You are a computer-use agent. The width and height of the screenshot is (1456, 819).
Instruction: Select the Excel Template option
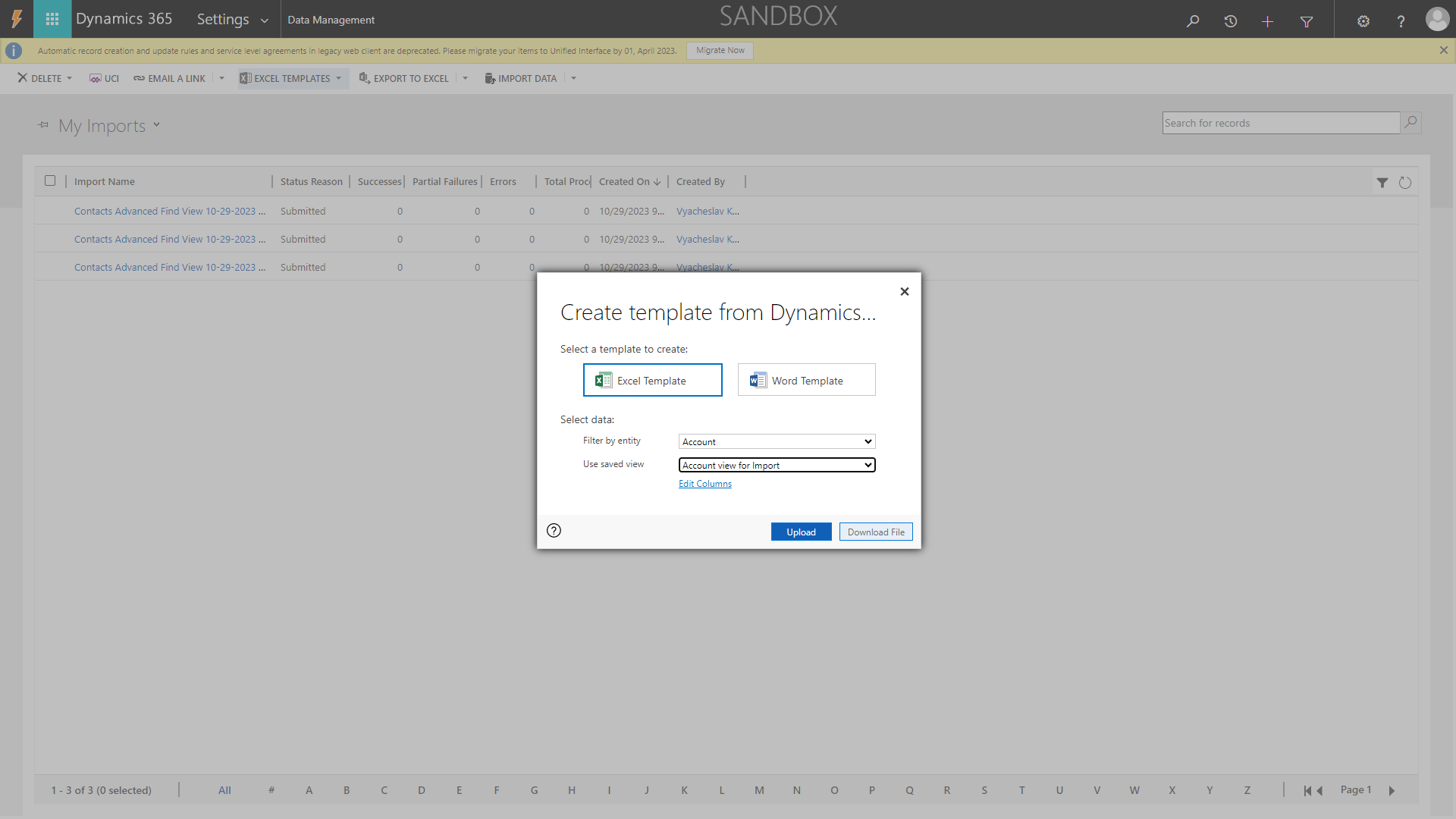click(652, 380)
